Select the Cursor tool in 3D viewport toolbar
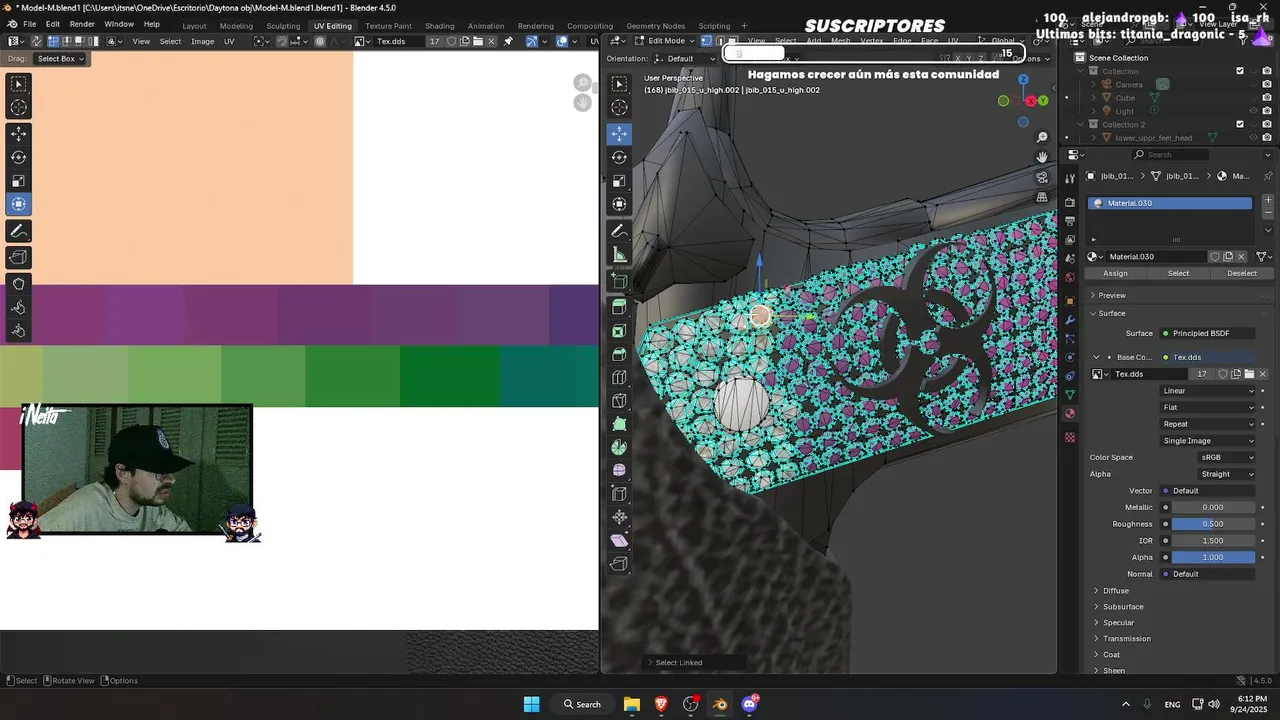The image size is (1280, 720). pyautogui.click(x=619, y=107)
